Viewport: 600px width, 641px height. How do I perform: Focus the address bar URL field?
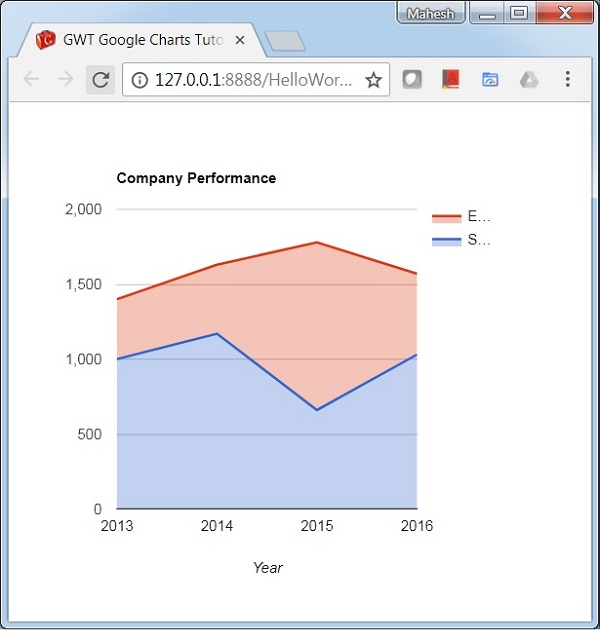click(x=250, y=80)
